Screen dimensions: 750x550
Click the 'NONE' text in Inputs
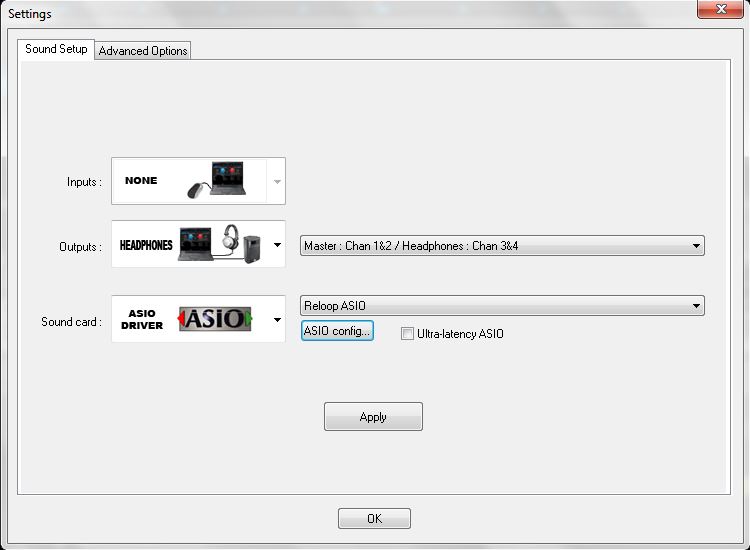point(141,180)
